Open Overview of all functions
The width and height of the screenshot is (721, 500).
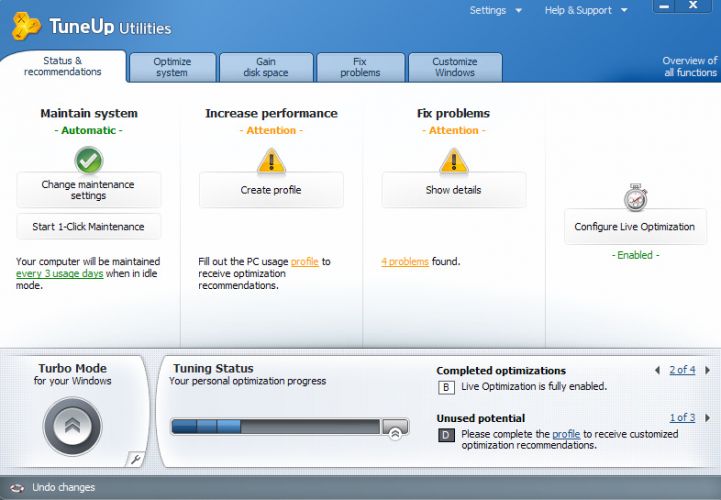point(690,67)
